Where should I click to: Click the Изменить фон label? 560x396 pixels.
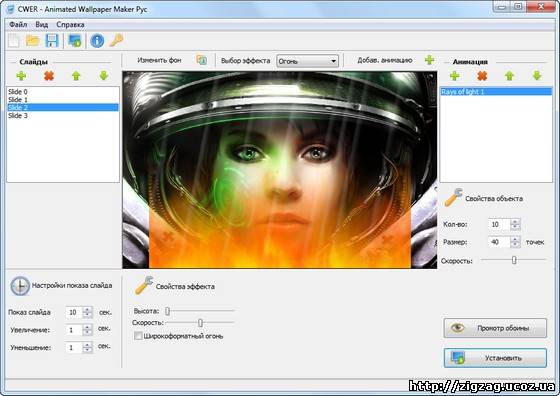[159, 60]
